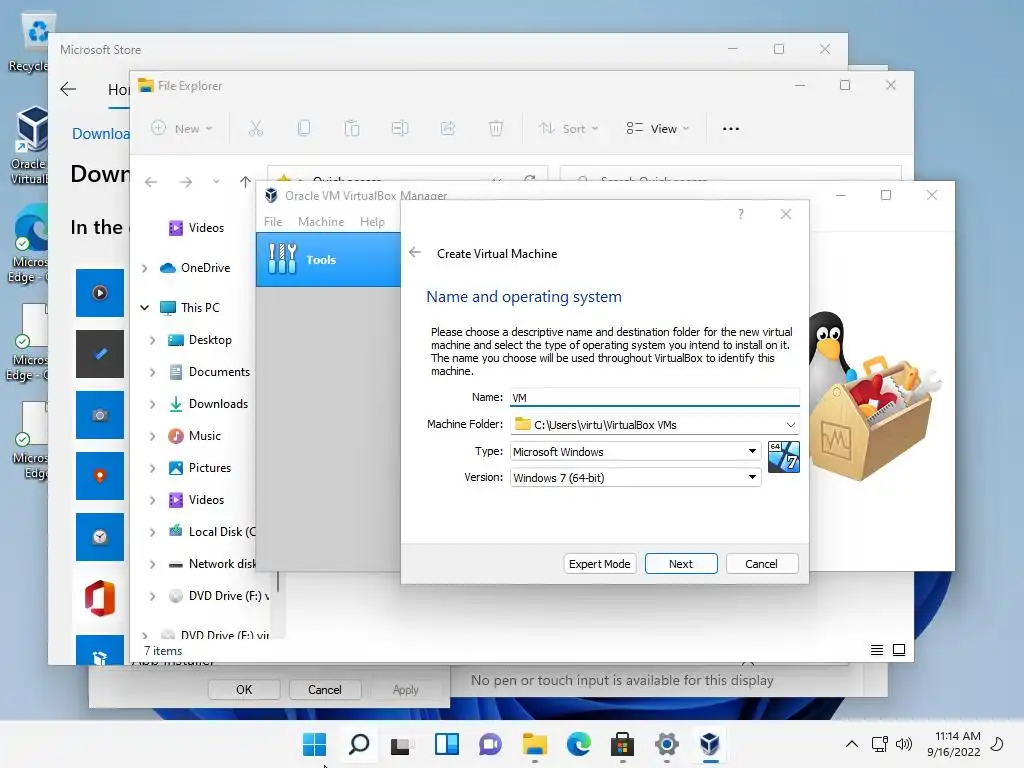Click Delete trash icon in File Explorer toolbar
Screen dimensions: 1024x768
pyautogui.click(x=496, y=129)
